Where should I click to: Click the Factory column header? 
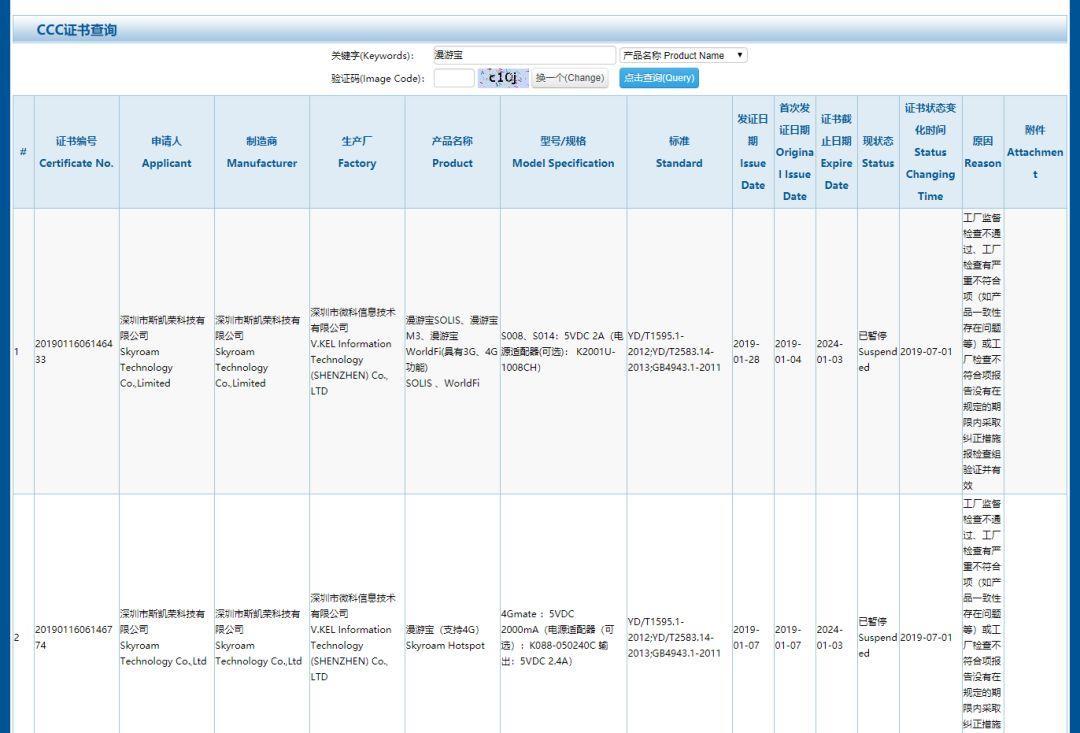click(356, 152)
